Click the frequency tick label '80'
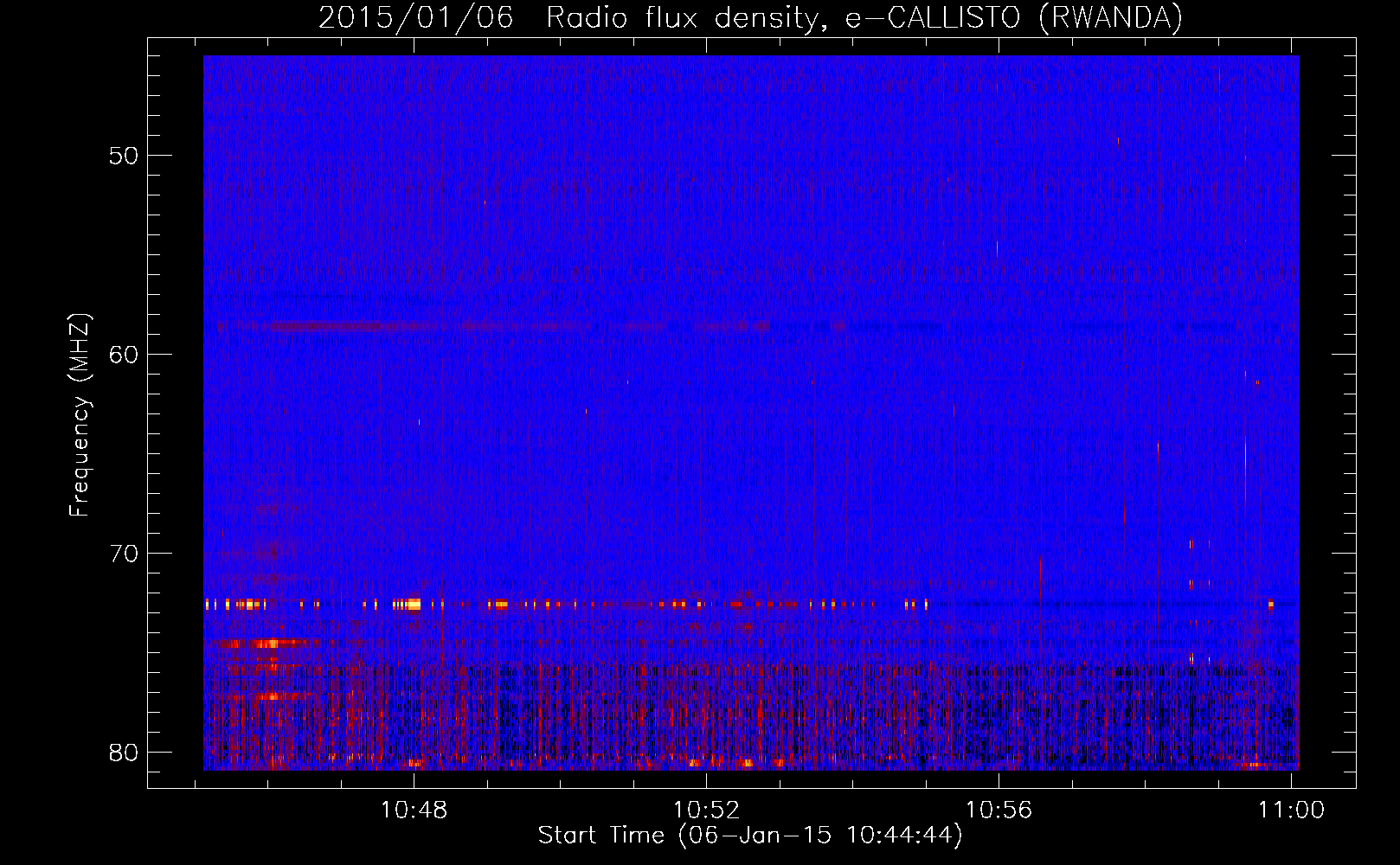 coord(124,752)
